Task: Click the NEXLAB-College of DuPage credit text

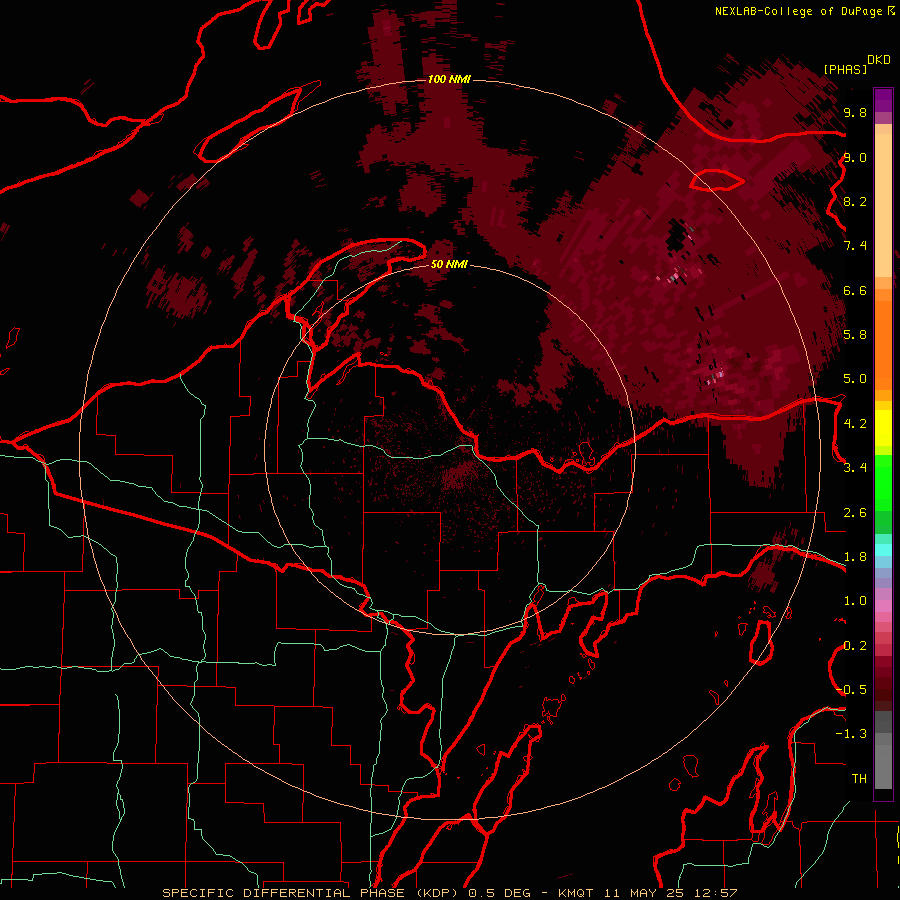Action: 798,11
